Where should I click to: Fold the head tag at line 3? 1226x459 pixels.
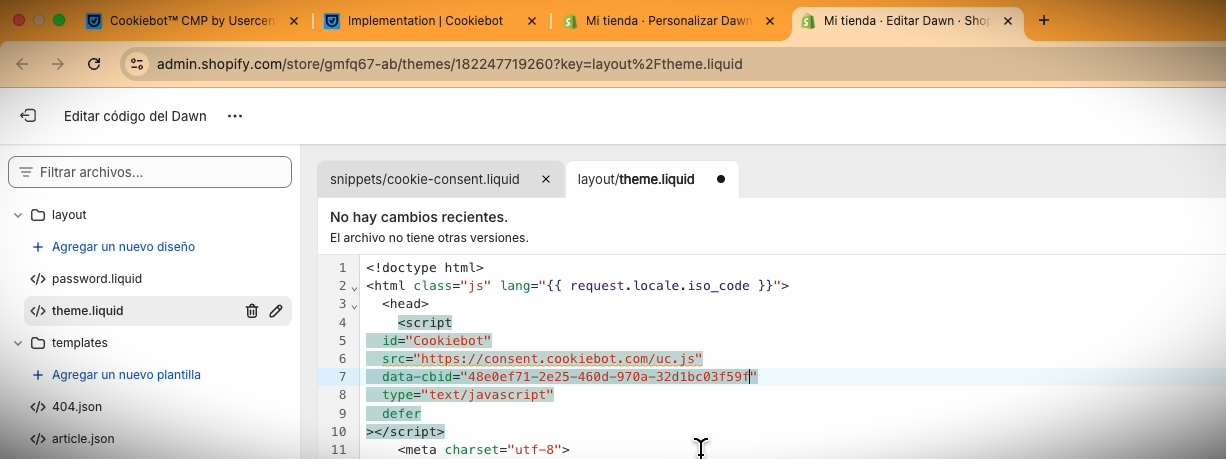click(355, 306)
